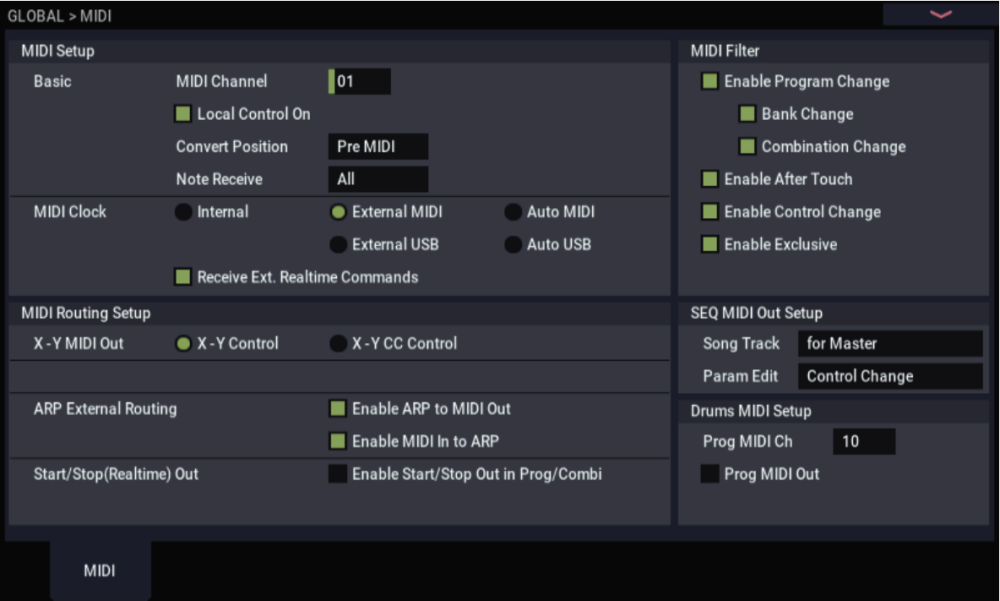Select X-Y CC Control radio button

point(338,343)
